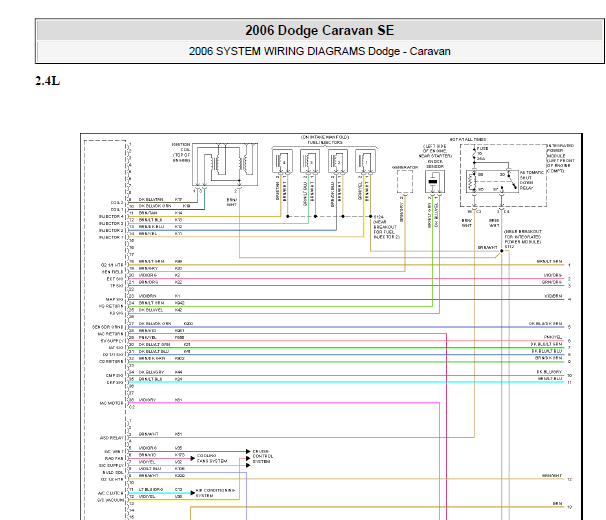
Task: Click the "COIL 1" pin label
Action: pyautogui.click(x=117, y=210)
